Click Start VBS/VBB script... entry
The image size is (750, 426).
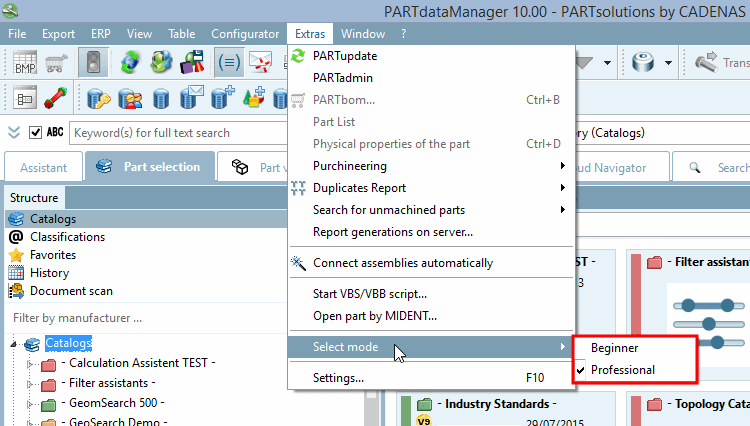click(369, 294)
